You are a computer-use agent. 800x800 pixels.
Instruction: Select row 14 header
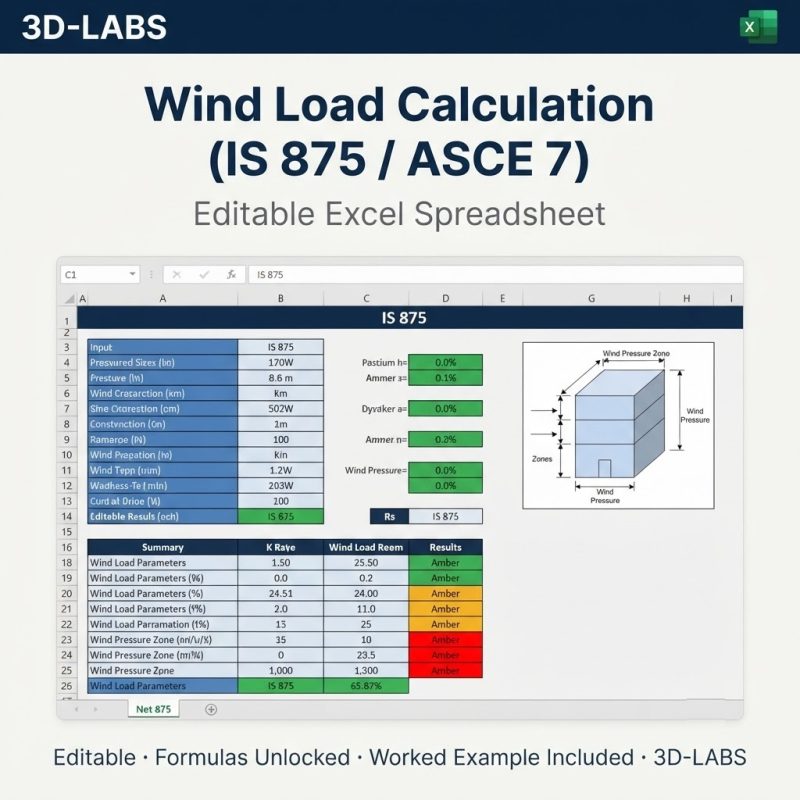[67, 516]
